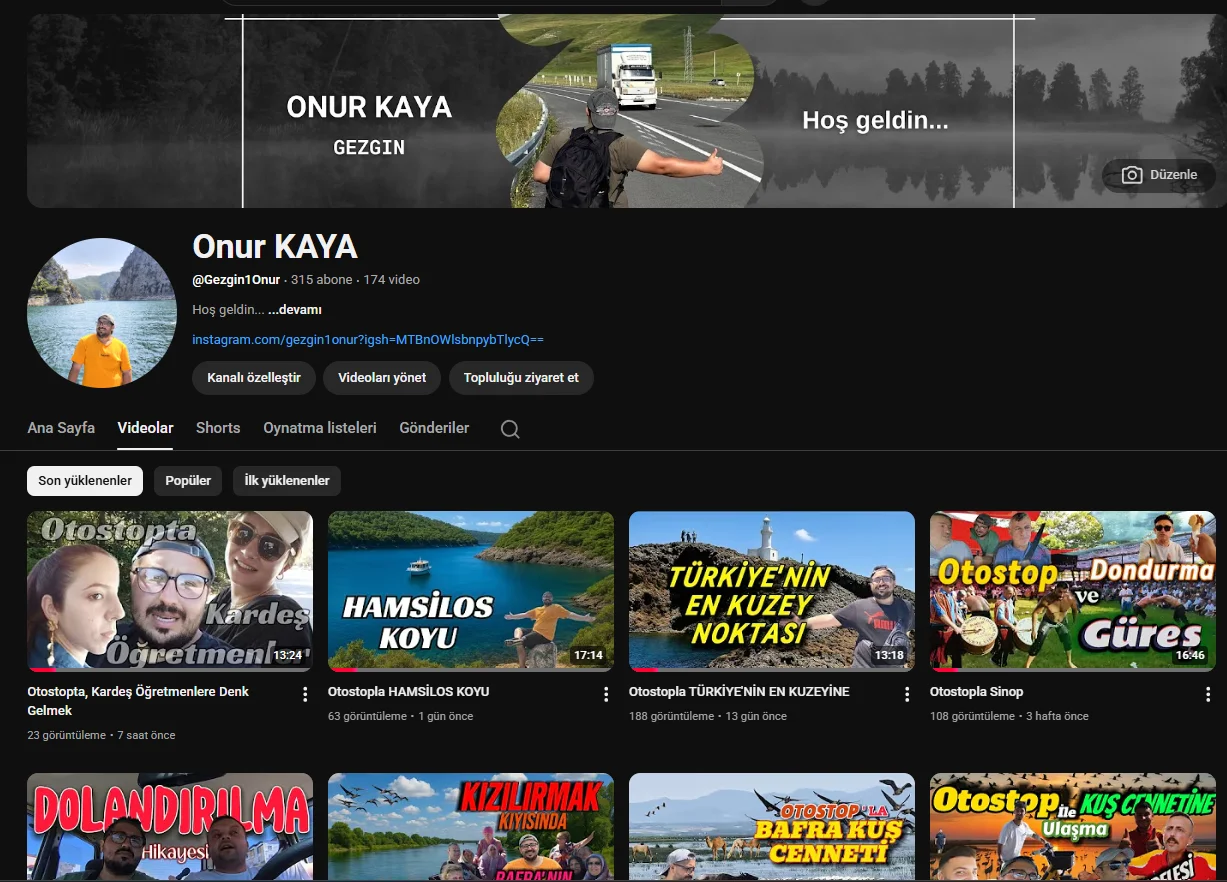Click '23 görüntüleme • 7 saat önce' text
The width and height of the screenshot is (1227, 882).
[x=101, y=735]
